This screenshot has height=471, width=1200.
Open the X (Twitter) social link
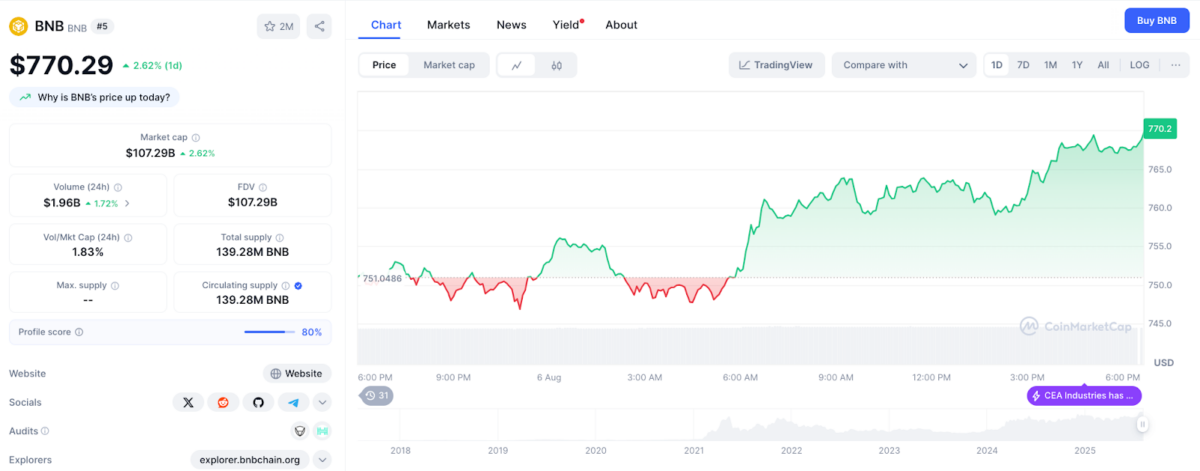click(188, 402)
